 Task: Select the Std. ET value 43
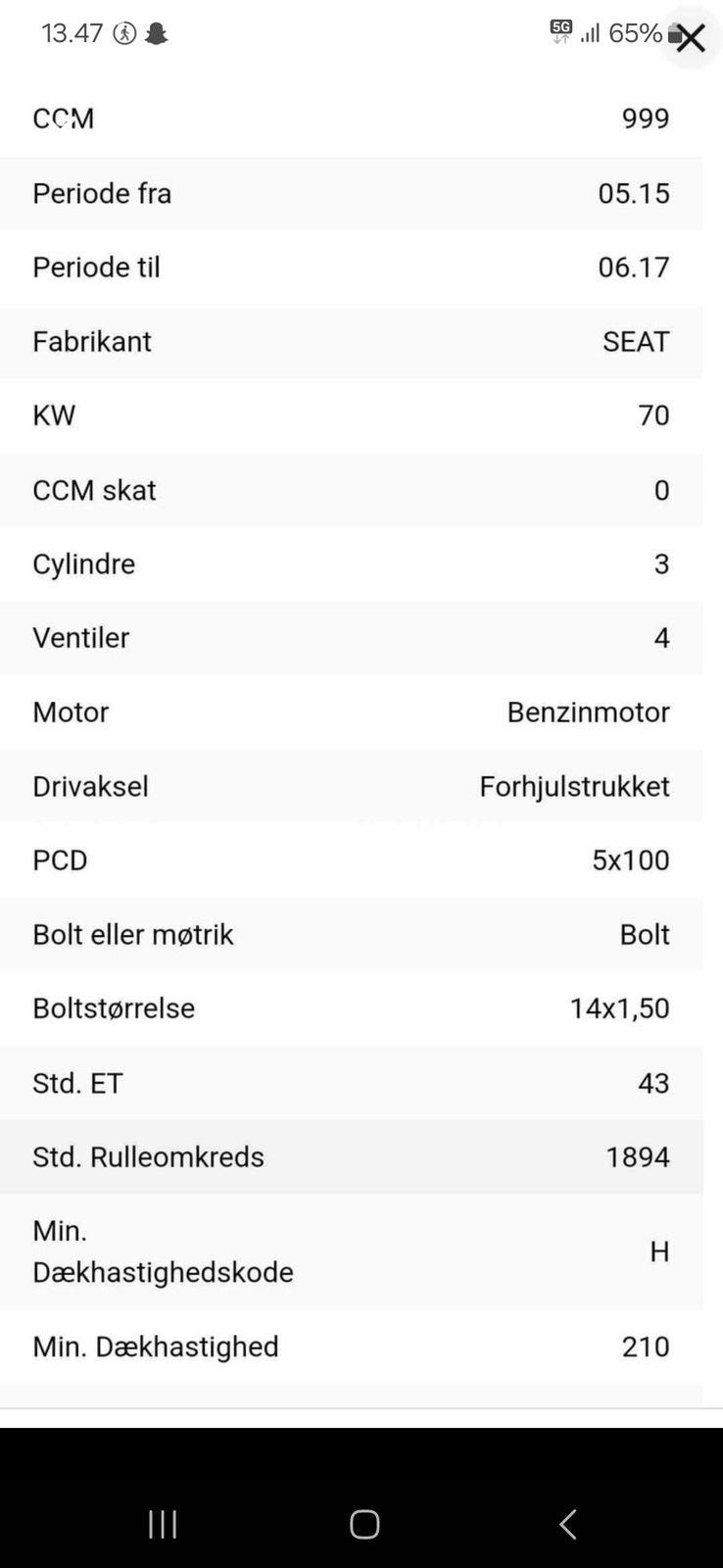coord(653,1083)
